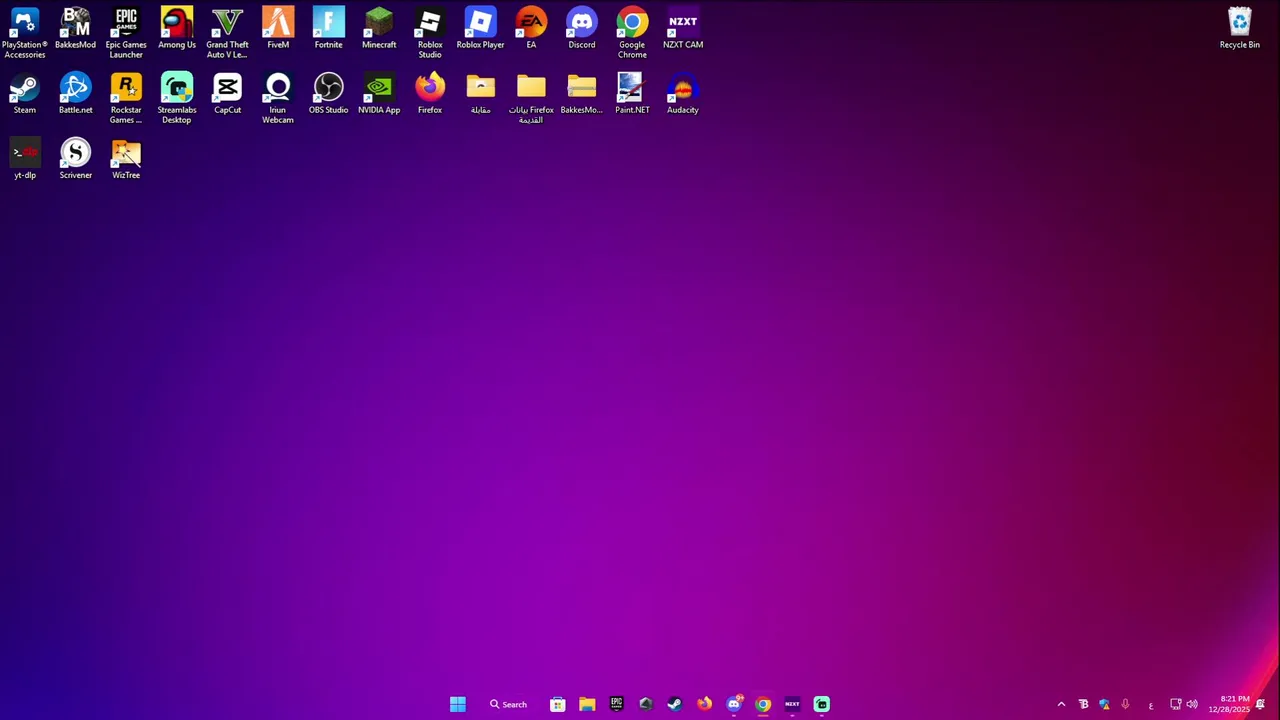Switch to Discord in taskbar

(x=734, y=704)
